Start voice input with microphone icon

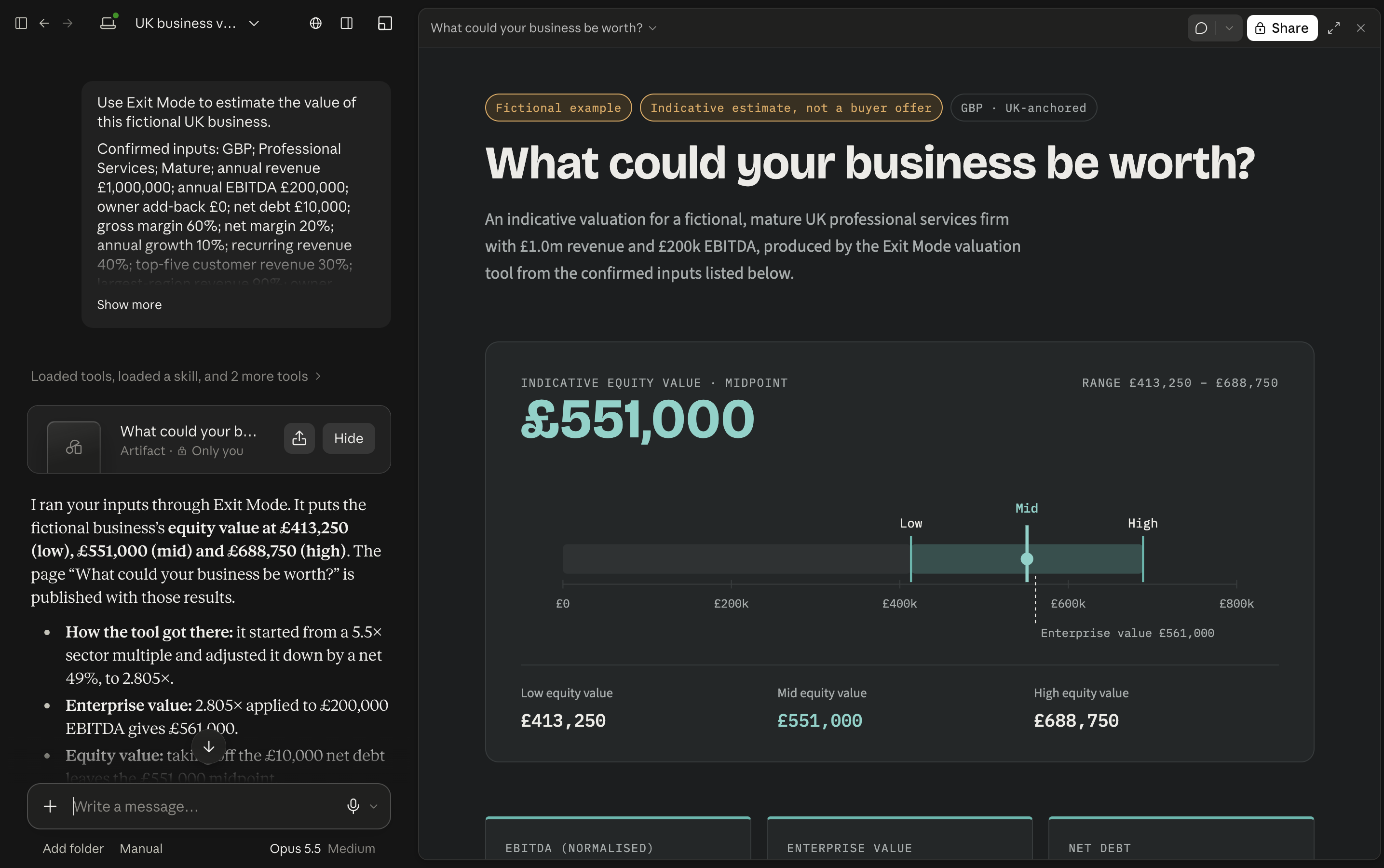point(353,807)
